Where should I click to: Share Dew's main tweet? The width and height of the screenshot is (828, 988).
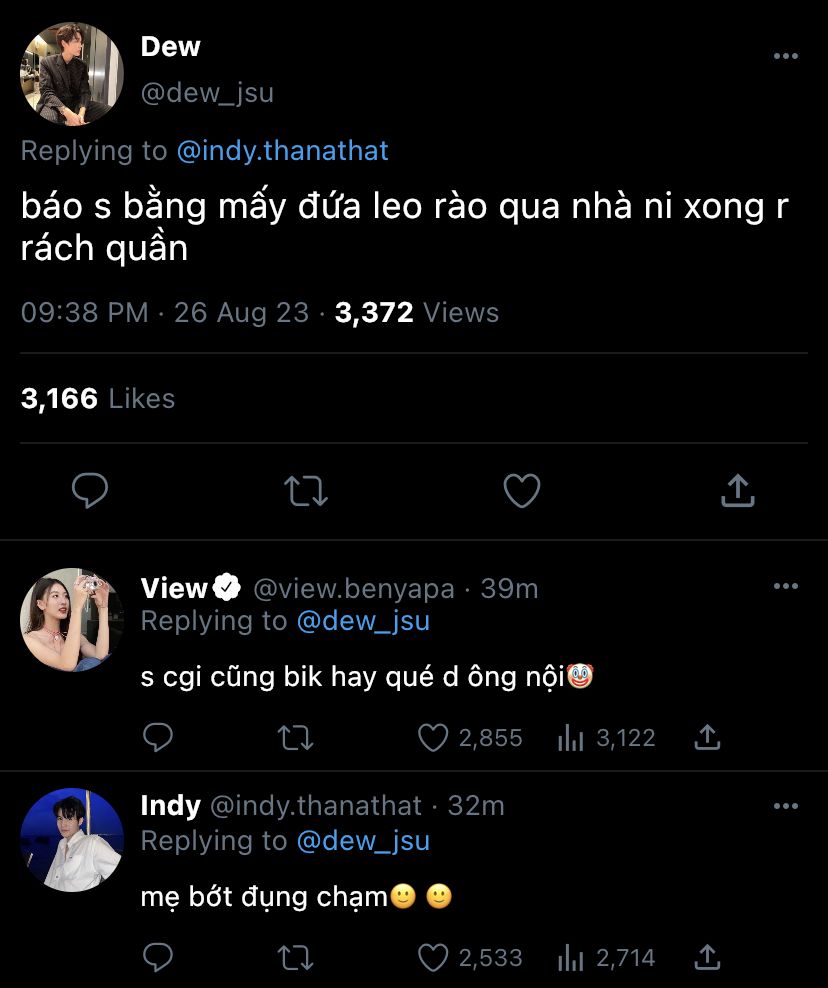tap(737, 490)
